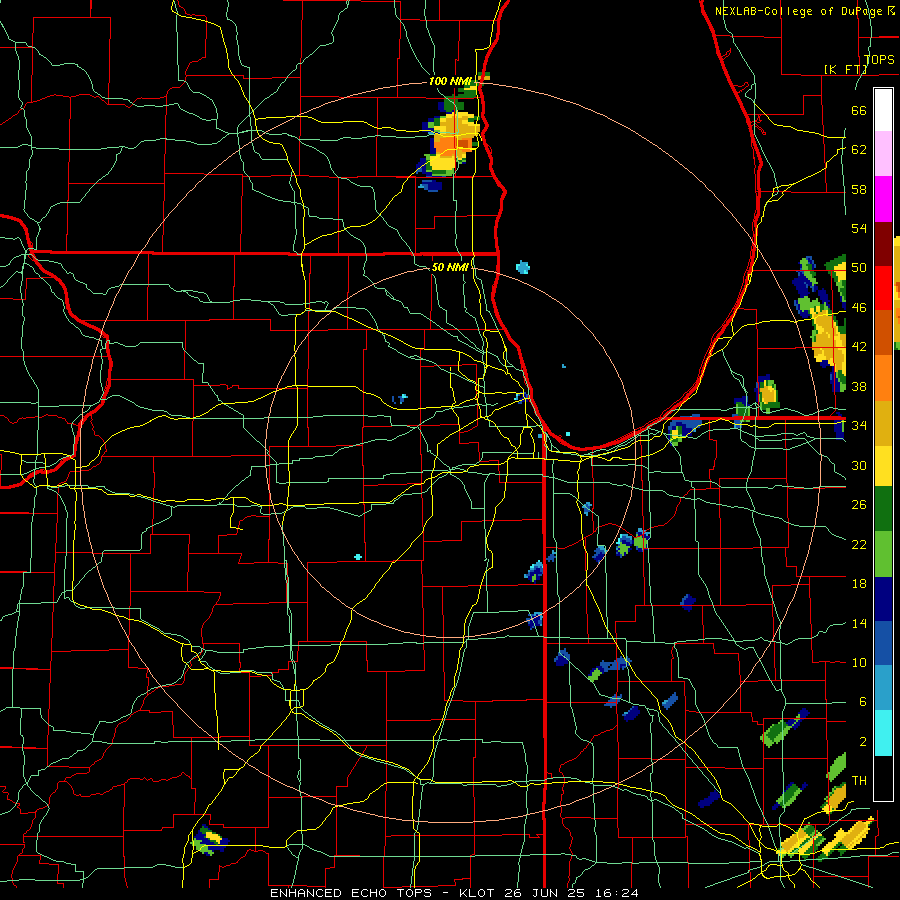Select the bright red legend color band
Viewport: 900px width, 900px height.
pyautogui.click(x=883, y=288)
